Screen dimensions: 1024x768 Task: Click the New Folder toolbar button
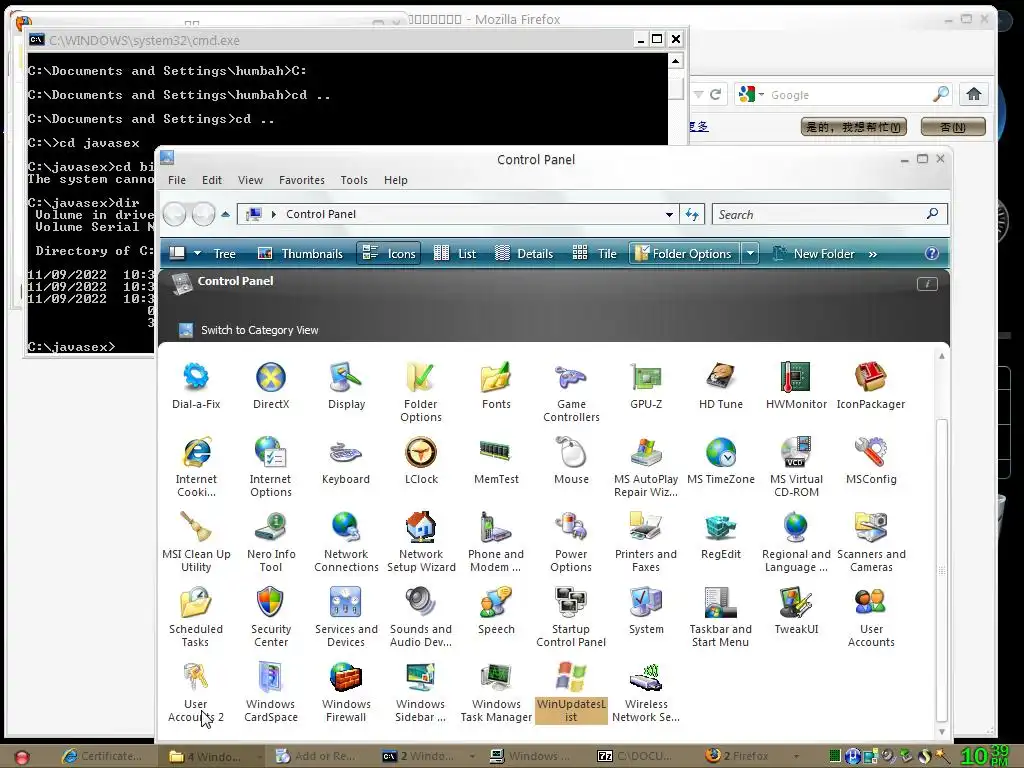click(813, 253)
